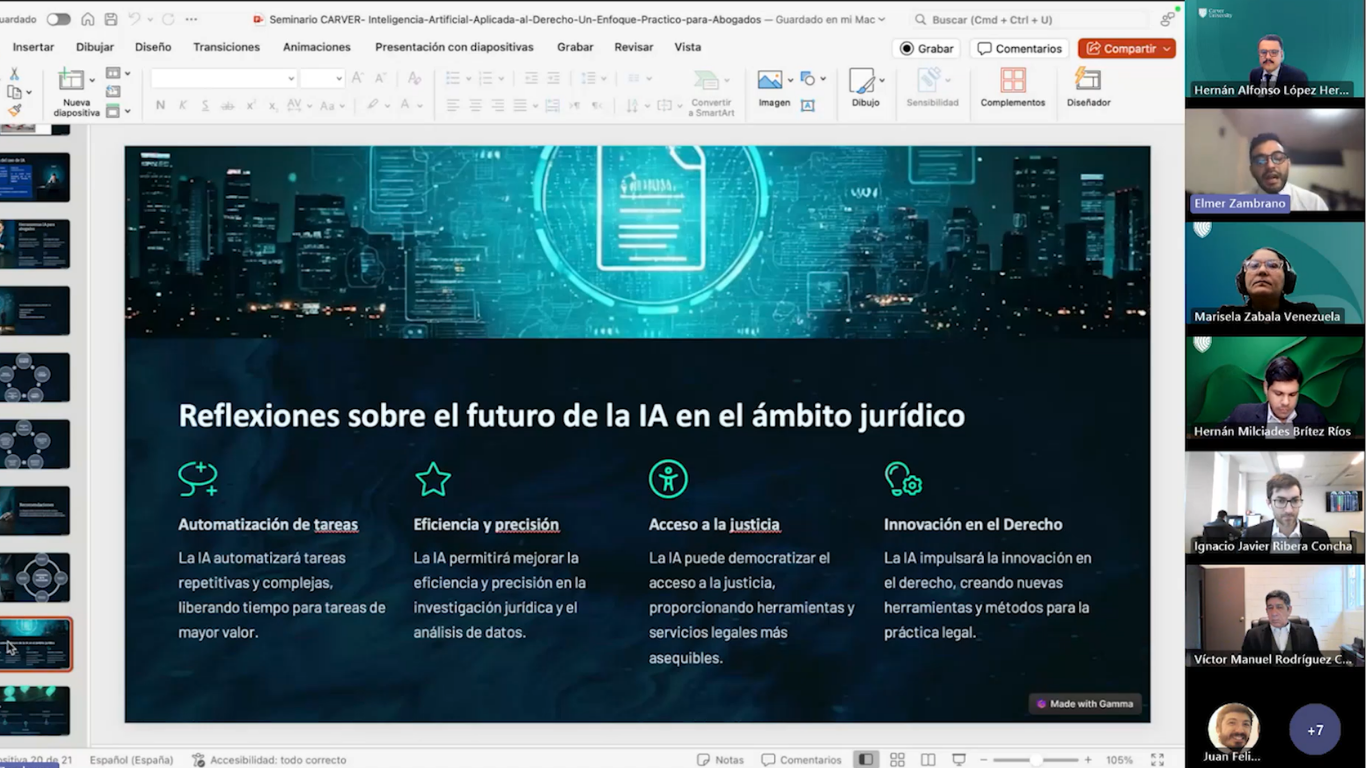The height and width of the screenshot is (768, 1366).
Task: Click the Buscar search field
Action: point(1030,19)
